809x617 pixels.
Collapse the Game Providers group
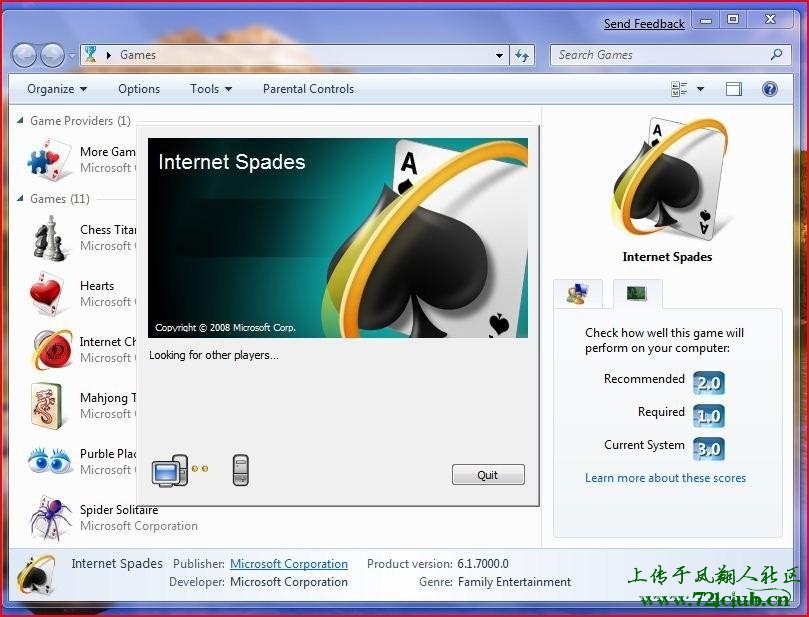point(20,120)
